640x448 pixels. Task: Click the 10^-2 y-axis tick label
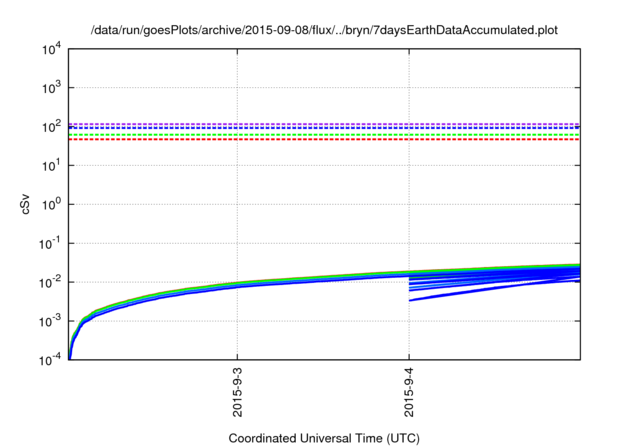(x=47, y=282)
